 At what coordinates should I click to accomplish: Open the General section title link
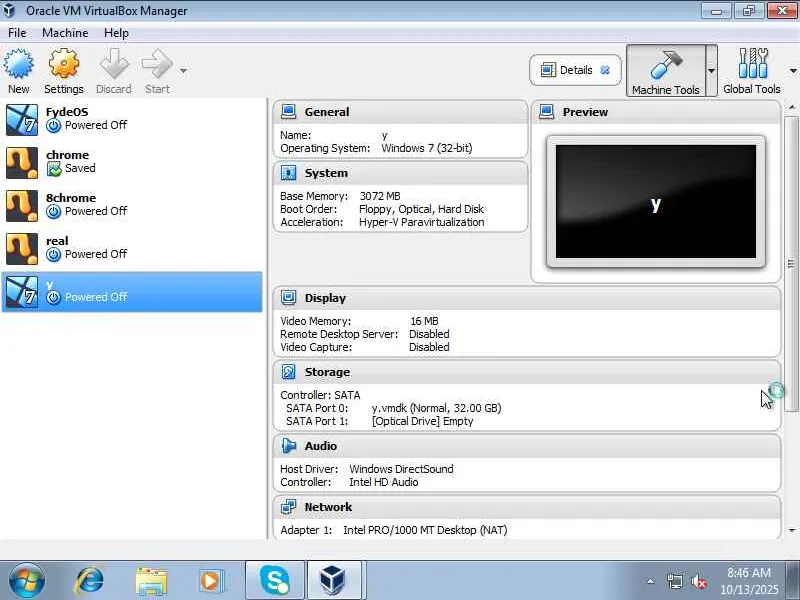[x=327, y=112]
